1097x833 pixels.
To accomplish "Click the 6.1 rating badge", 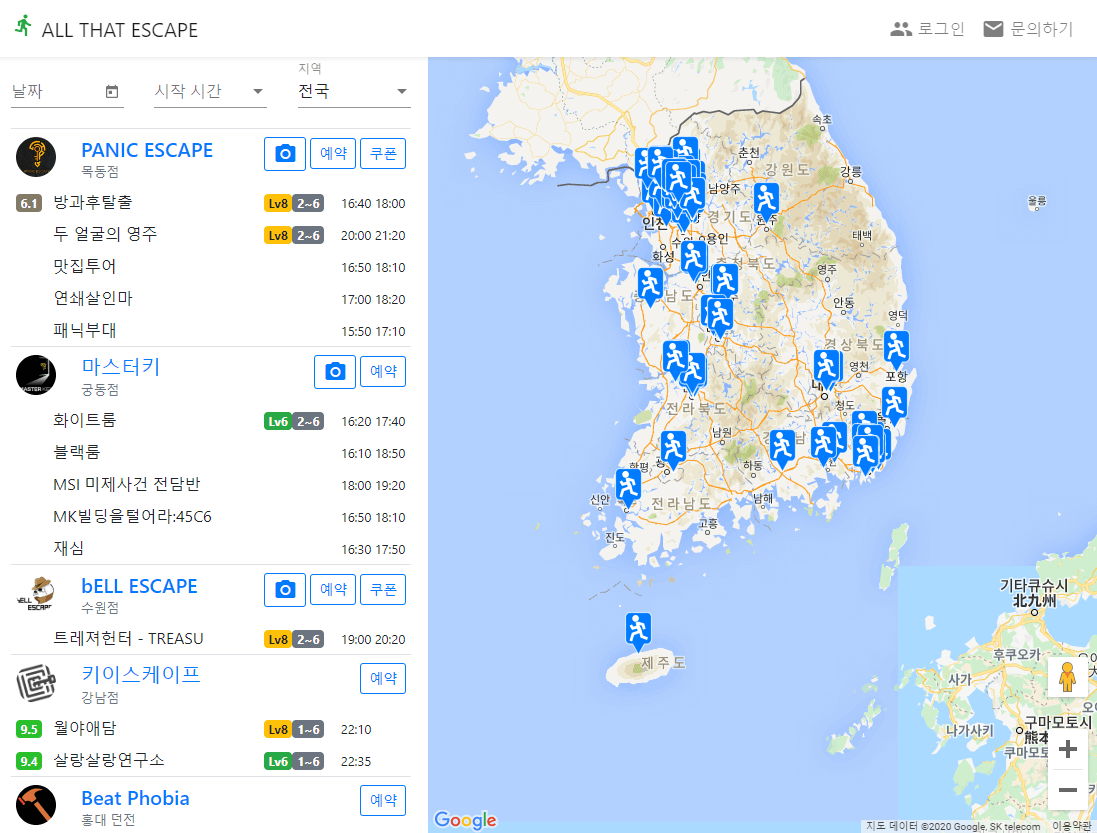I will pyautogui.click(x=29, y=204).
